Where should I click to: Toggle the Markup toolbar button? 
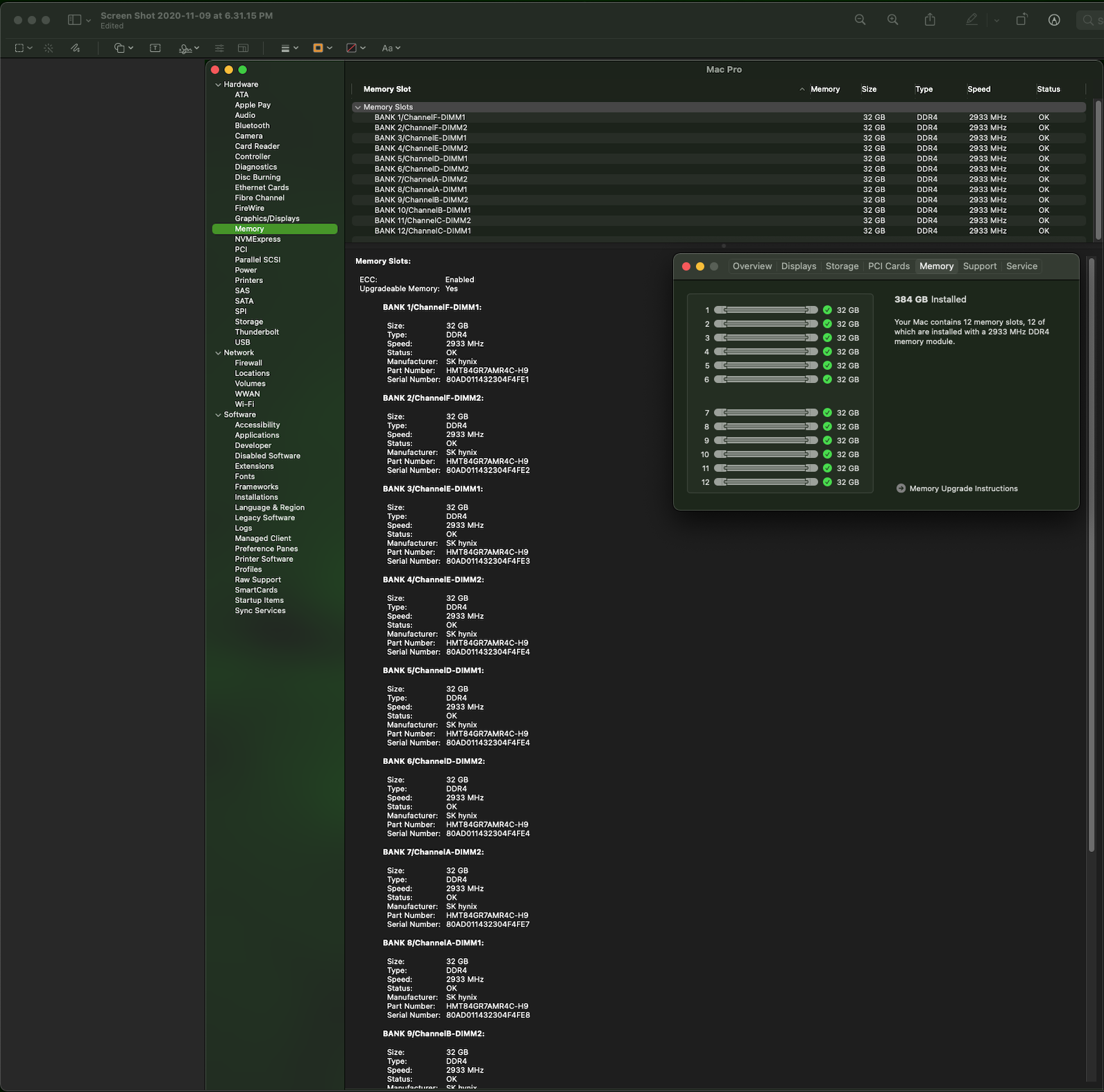pos(1054,20)
